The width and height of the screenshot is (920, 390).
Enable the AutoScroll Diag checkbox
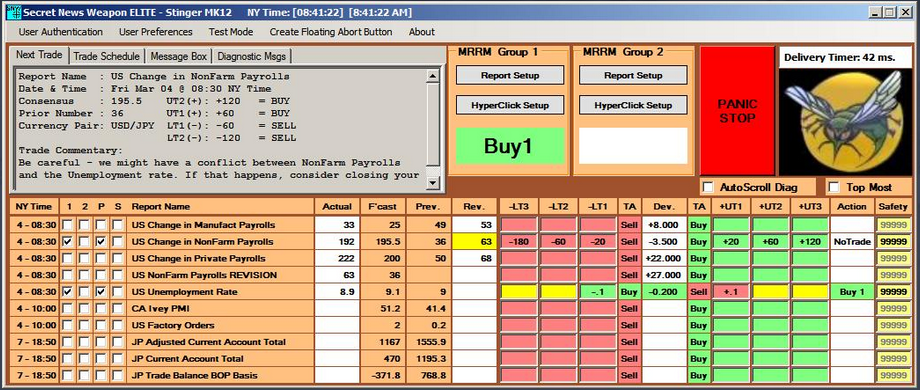click(709, 187)
